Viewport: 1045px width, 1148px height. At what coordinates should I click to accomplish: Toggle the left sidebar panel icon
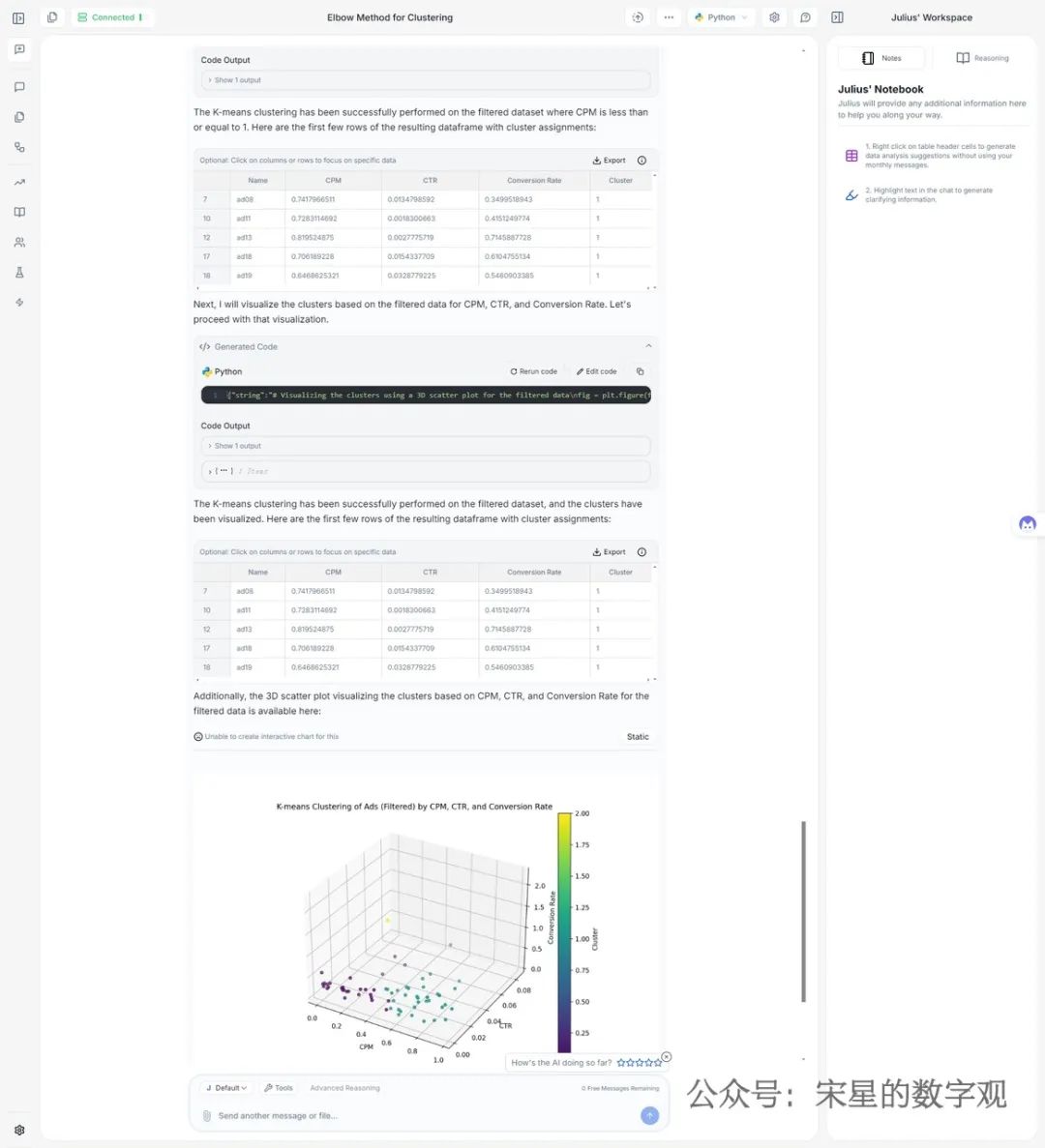(18, 17)
